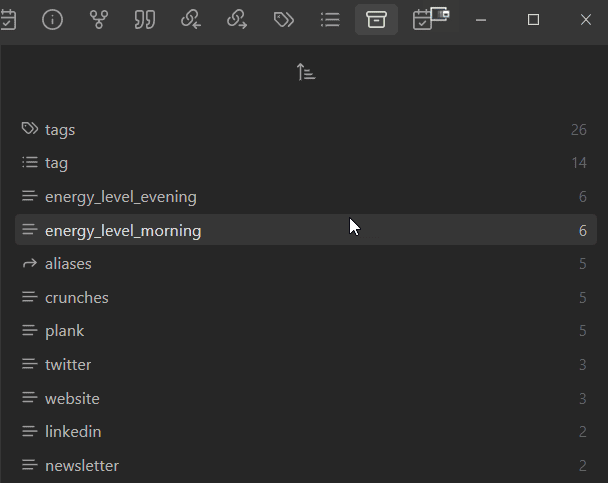Open the local graph tab with fork icon
Image resolution: width=608 pixels, height=483 pixels.
(x=98, y=19)
